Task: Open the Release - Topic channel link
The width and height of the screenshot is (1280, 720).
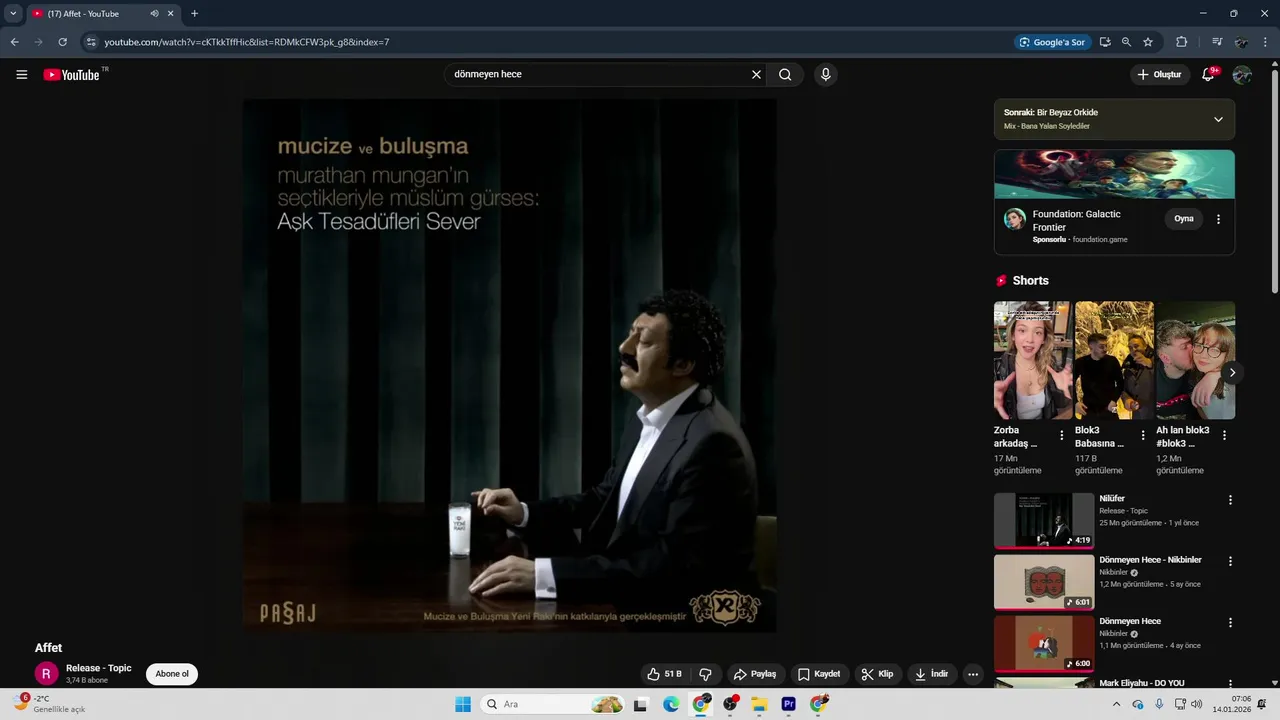Action: tap(99, 668)
